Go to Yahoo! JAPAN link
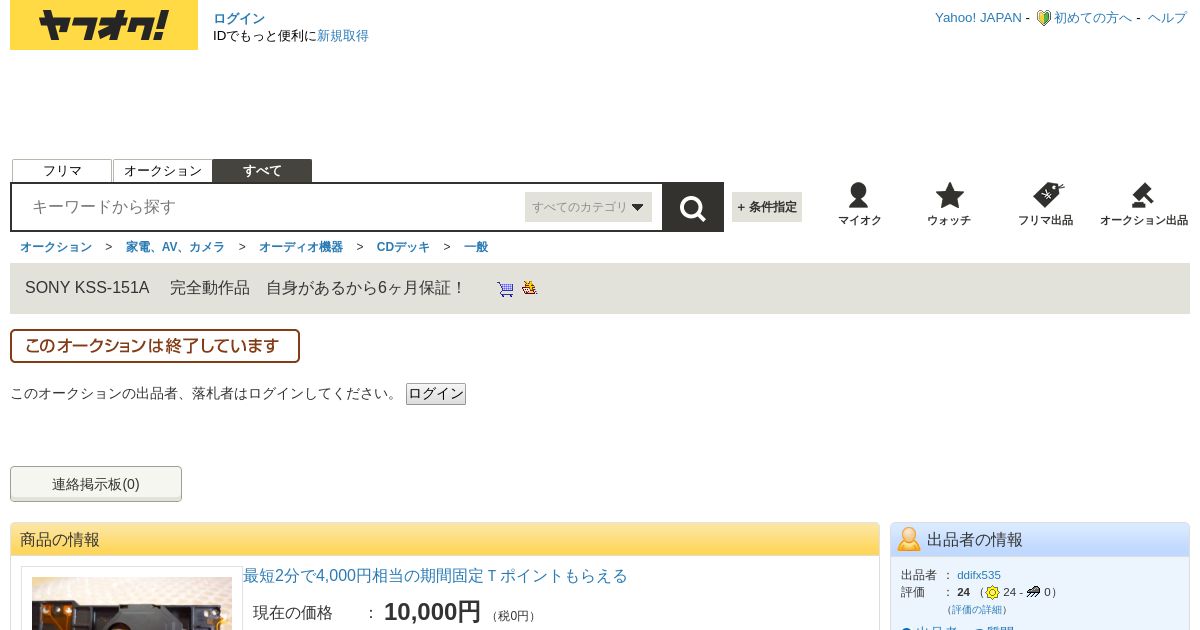 [x=978, y=18]
